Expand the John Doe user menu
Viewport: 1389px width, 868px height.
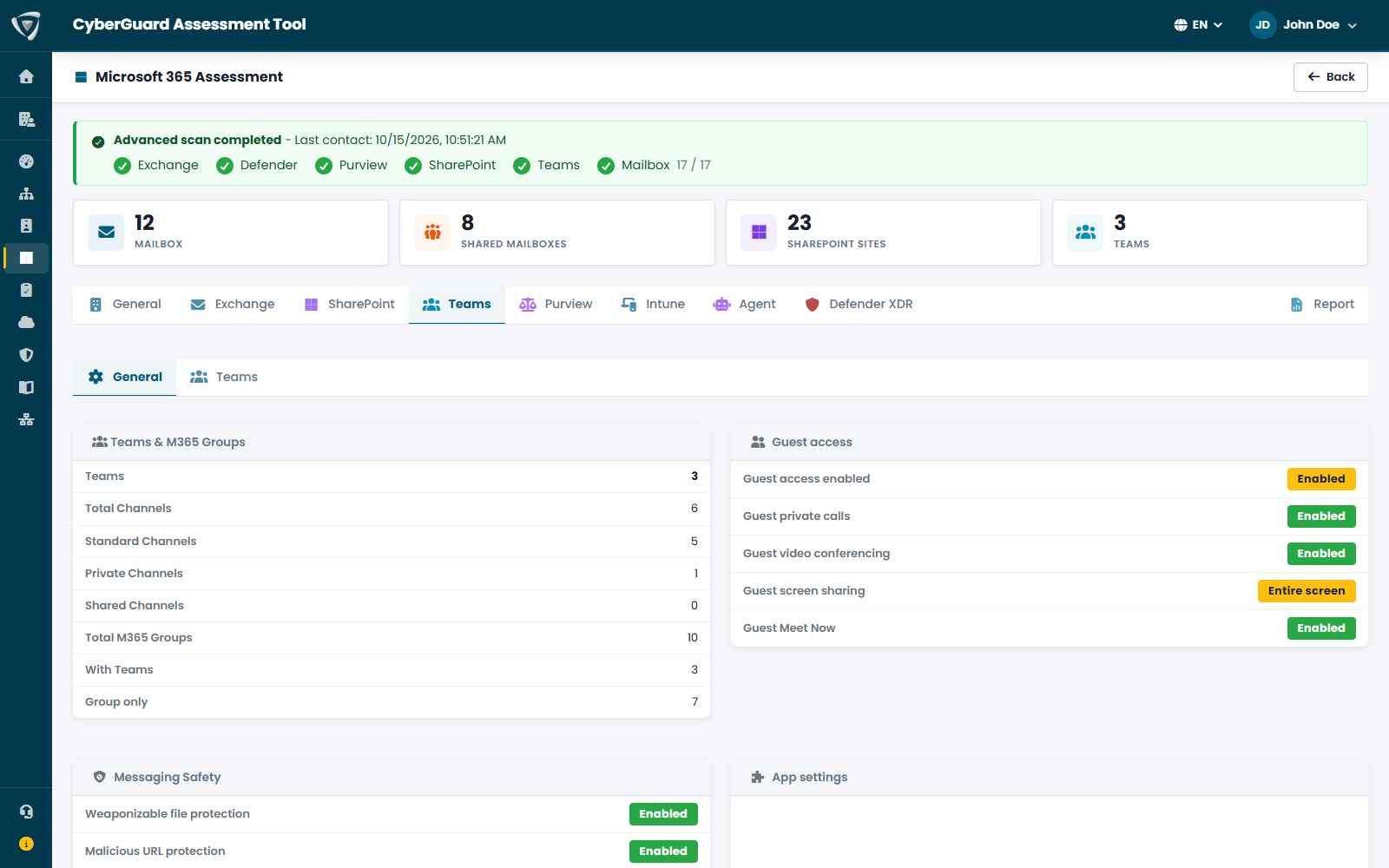pos(1304,25)
